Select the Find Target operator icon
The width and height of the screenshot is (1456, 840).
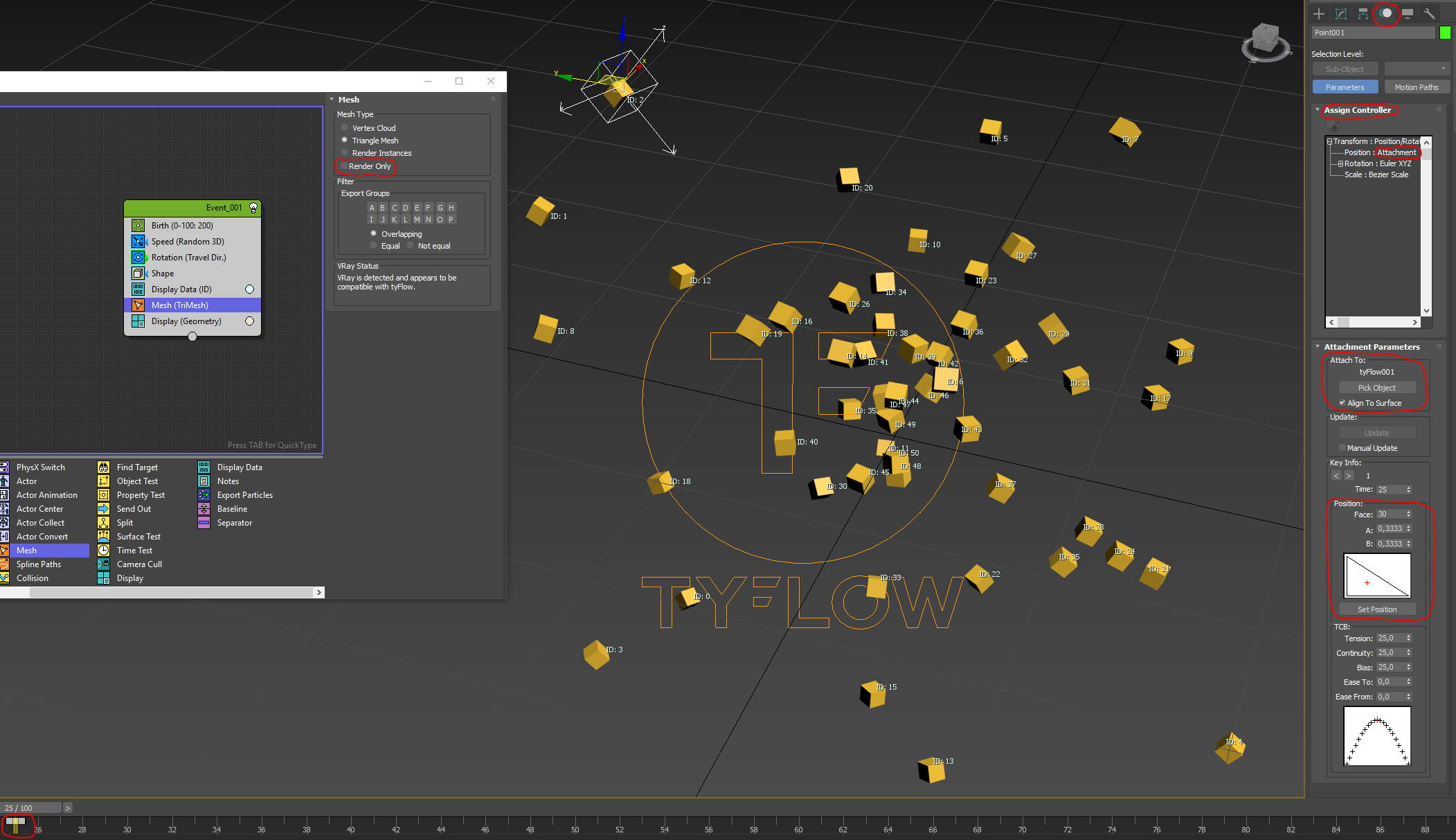(103, 467)
